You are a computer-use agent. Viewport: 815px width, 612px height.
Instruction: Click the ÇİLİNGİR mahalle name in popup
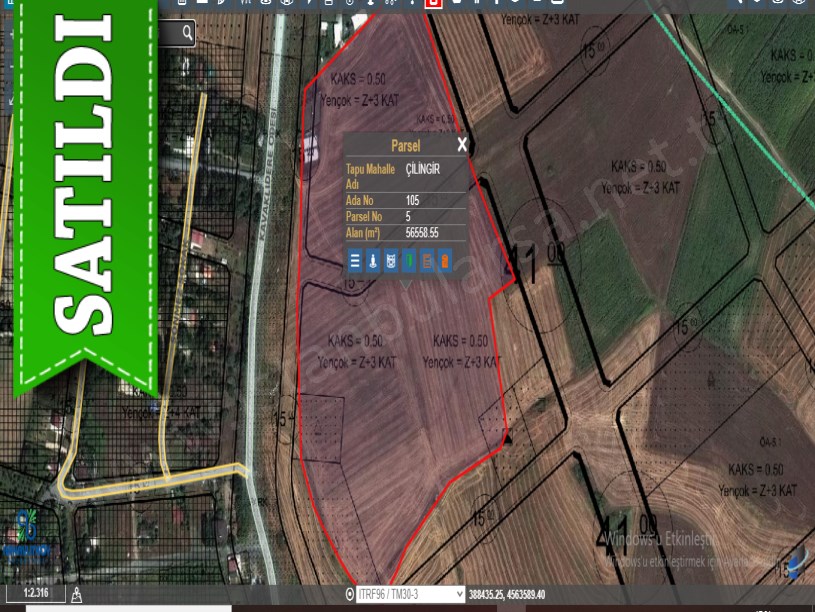click(423, 169)
